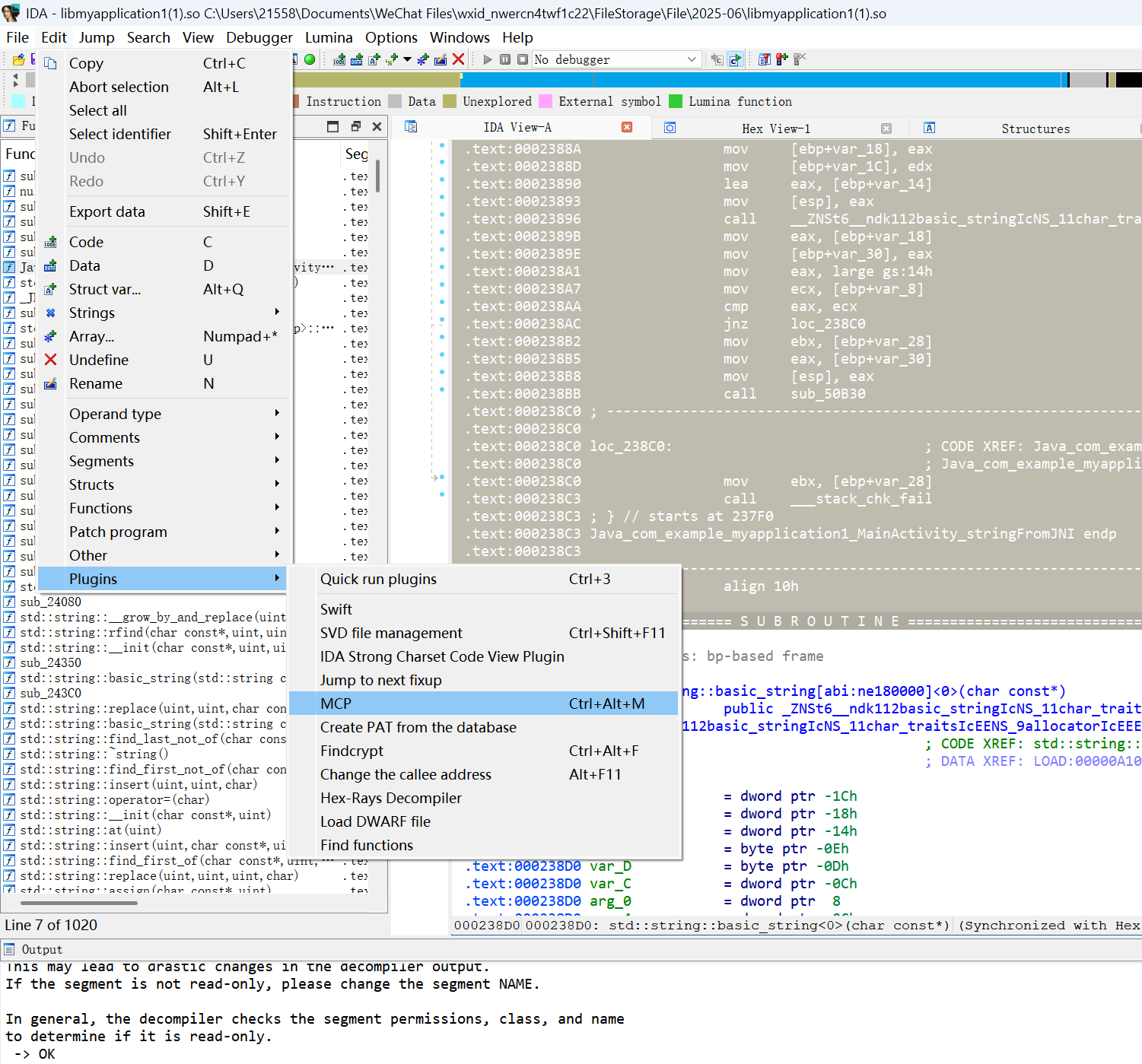Open the string type dropdown arrow in toolbar
This screenshot has width=1142, height=1064.
coord(407,59)
